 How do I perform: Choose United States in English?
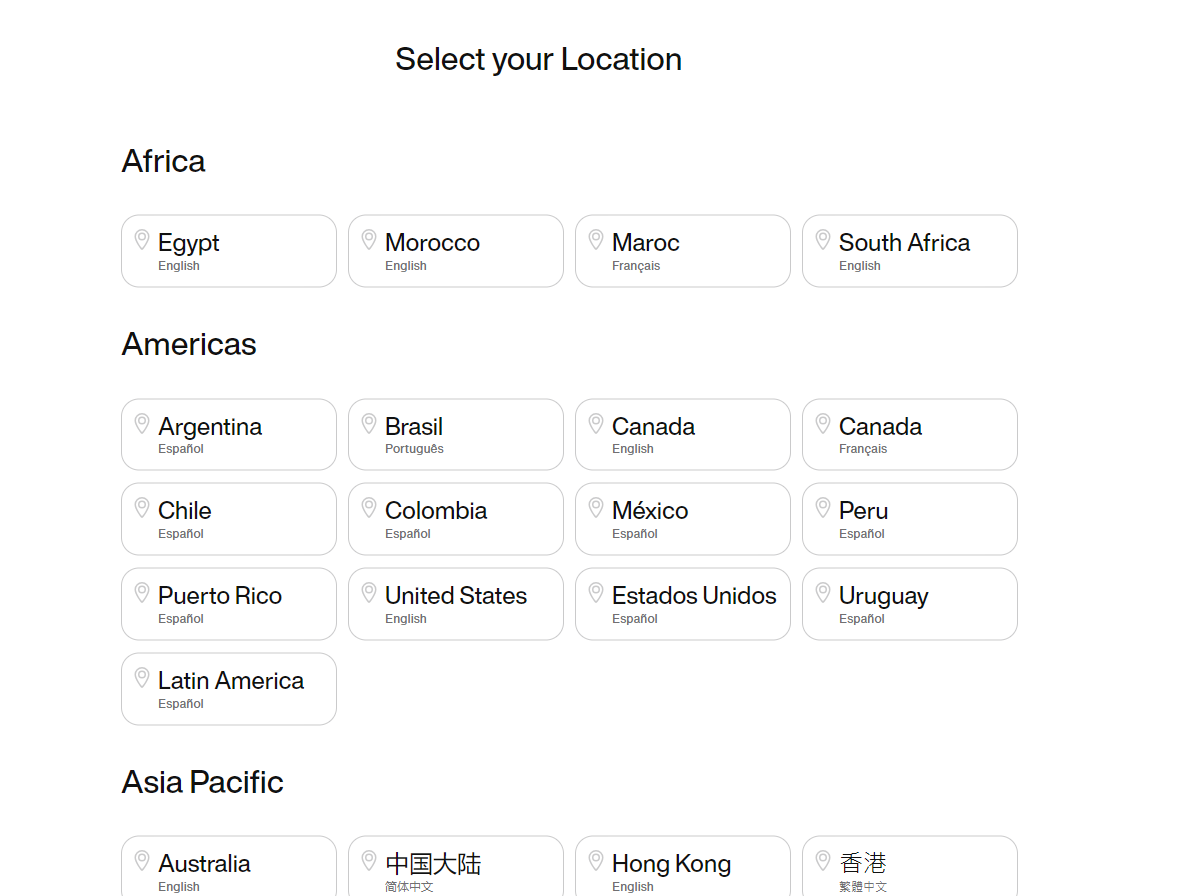click(455, 604)
